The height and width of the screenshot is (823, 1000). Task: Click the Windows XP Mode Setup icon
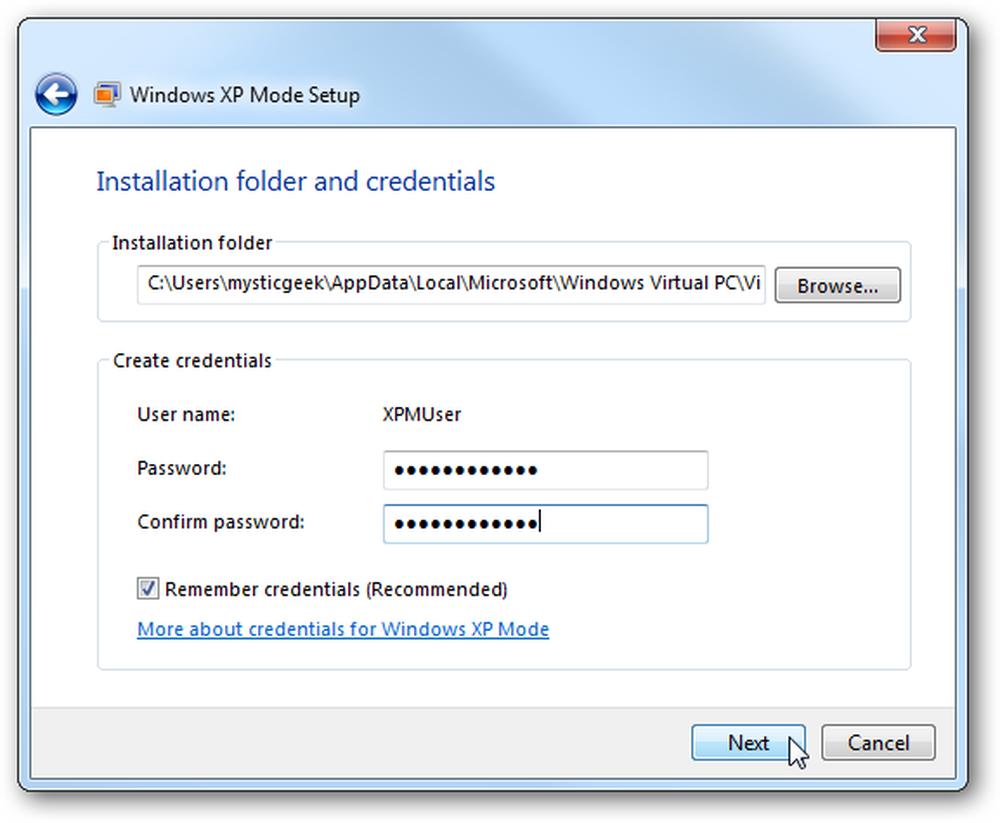pos(107,94)
